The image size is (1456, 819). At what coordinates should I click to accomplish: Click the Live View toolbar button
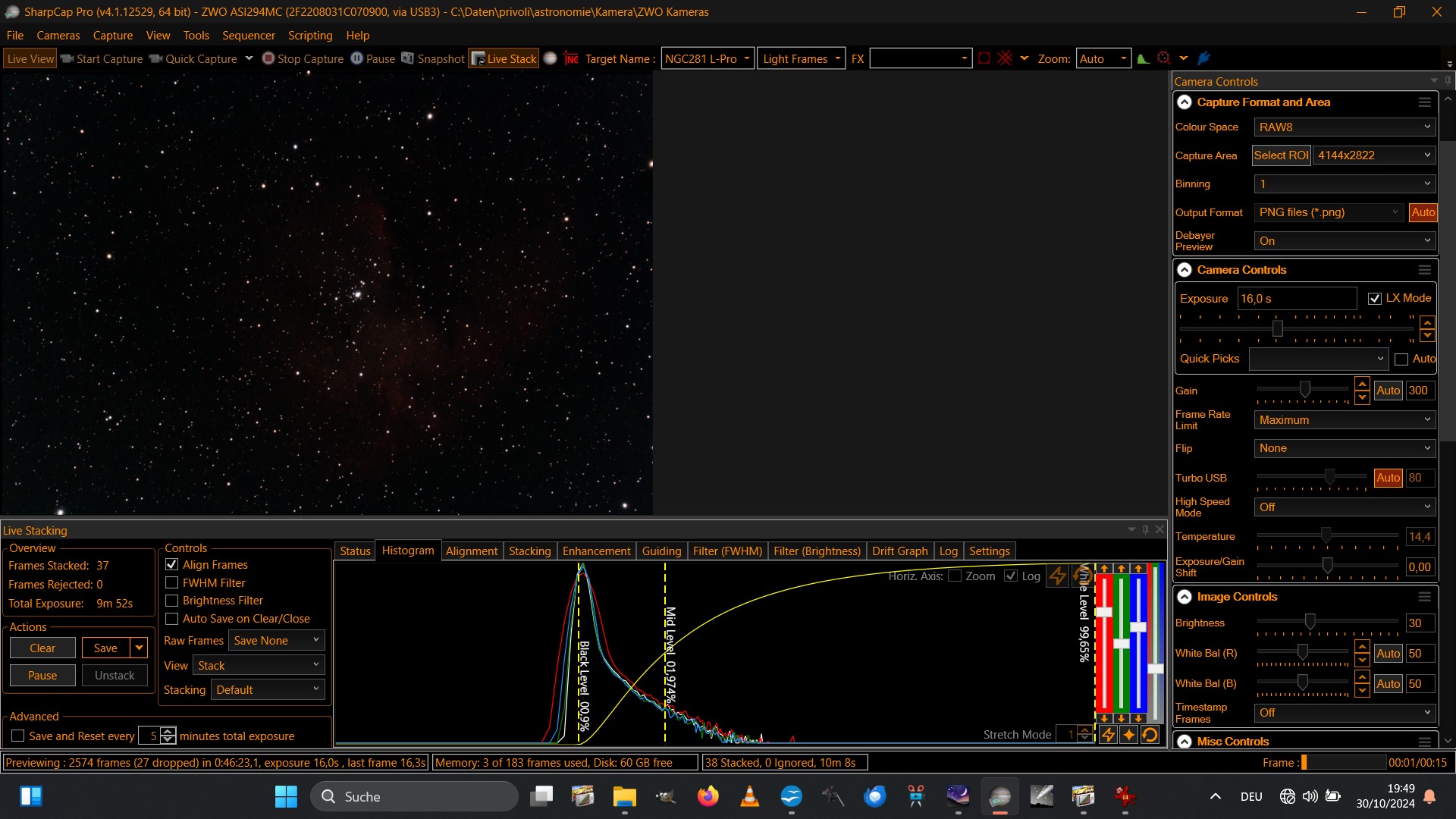click(x=30, y=58)
